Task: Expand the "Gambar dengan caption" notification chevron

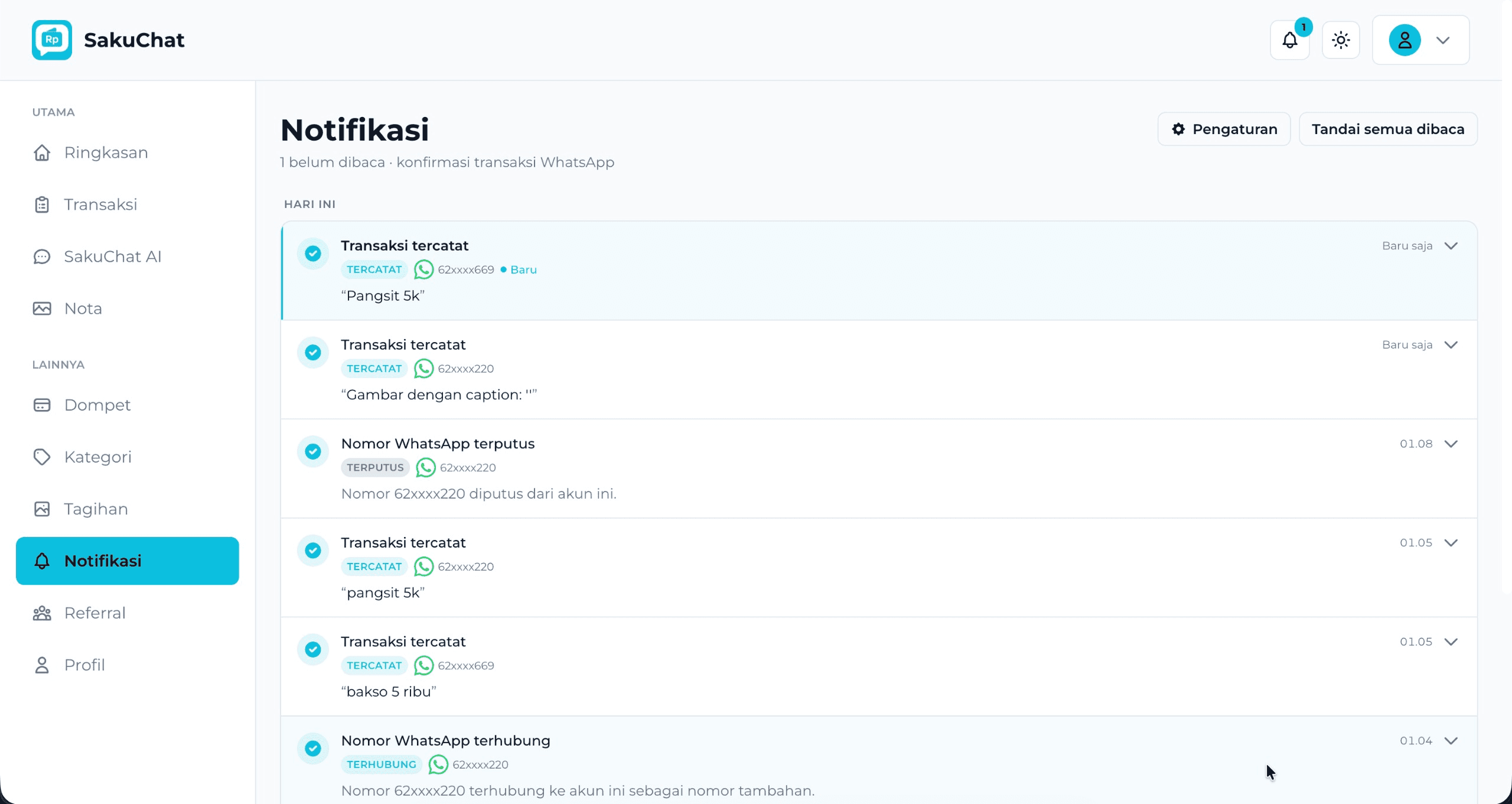Action: pyautogui.click(x=1451, y=345)
